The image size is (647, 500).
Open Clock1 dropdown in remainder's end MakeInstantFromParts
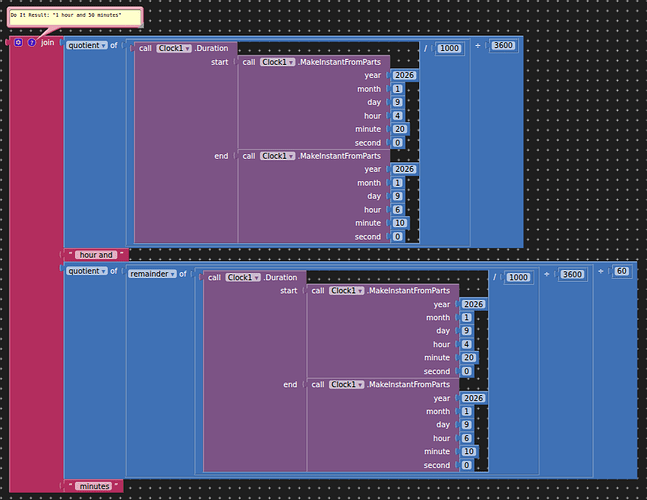click(346, 384)
